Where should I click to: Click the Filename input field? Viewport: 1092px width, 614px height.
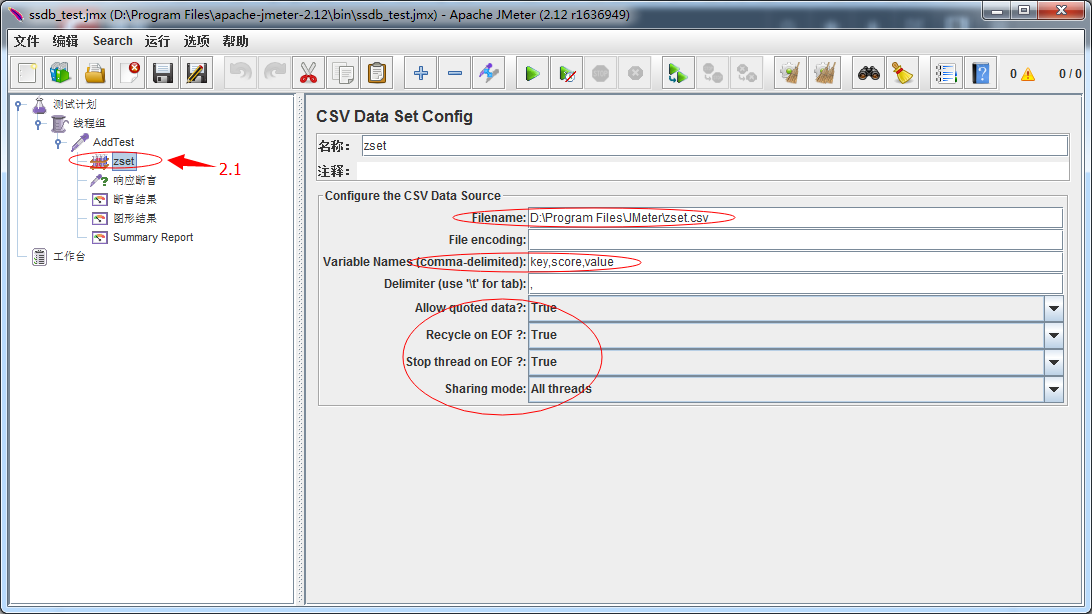click(795, 218)
